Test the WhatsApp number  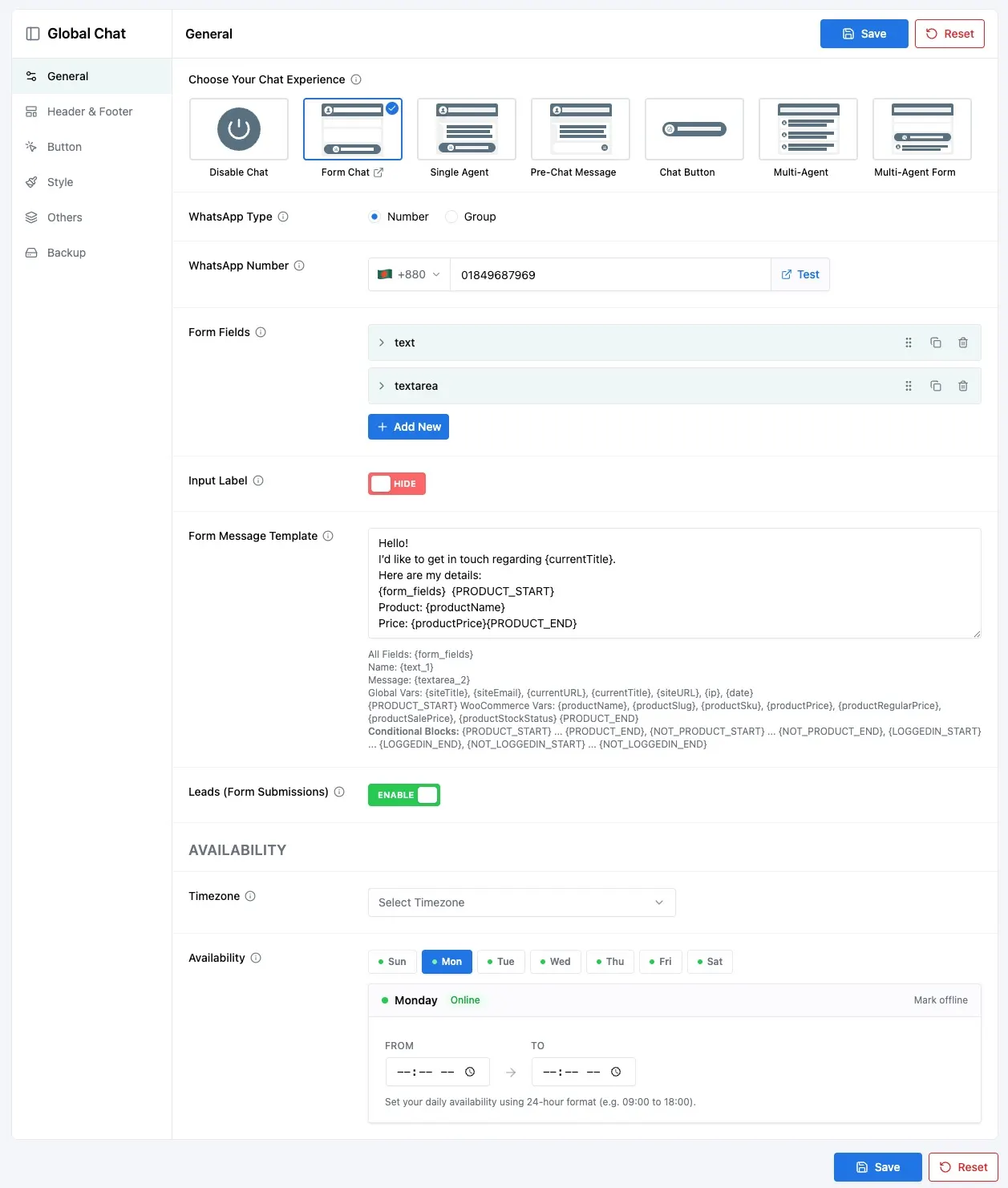[x=800, y=274]
